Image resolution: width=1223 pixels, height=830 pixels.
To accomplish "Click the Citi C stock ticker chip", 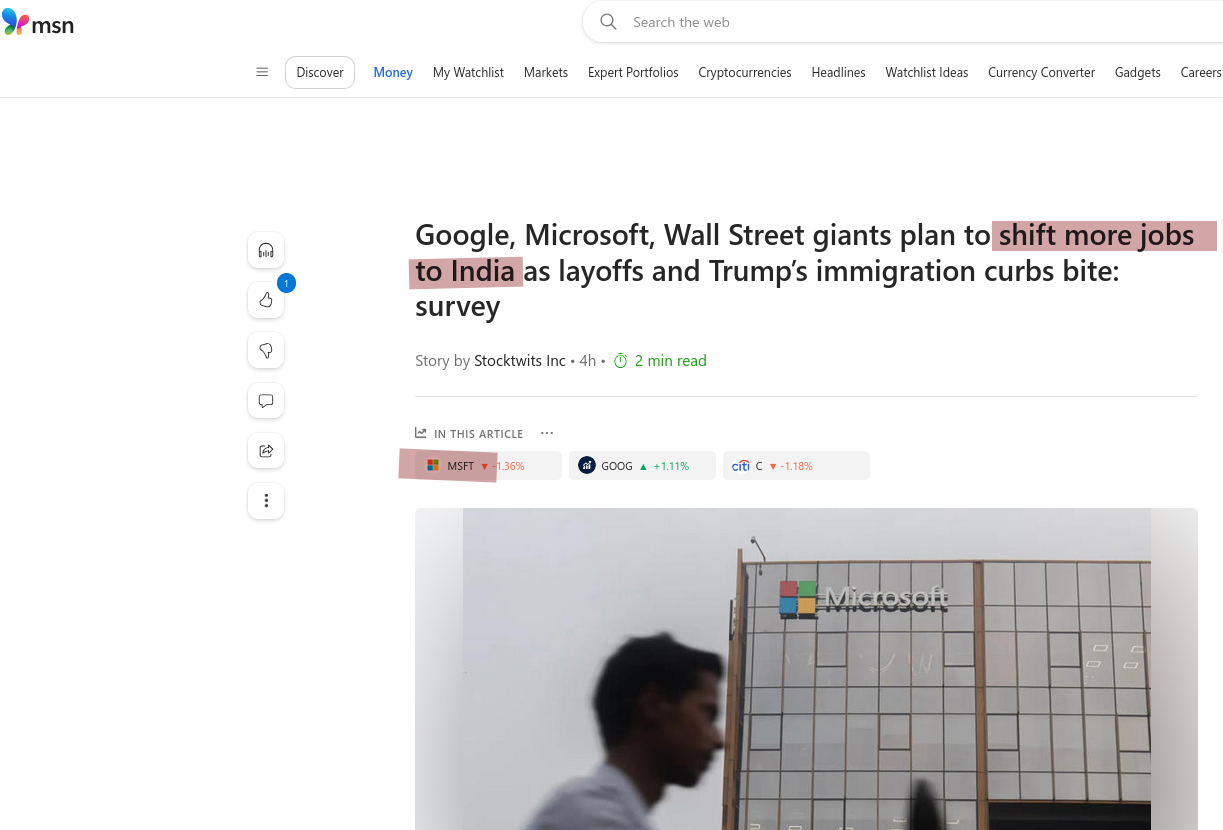I will point(796,465).
